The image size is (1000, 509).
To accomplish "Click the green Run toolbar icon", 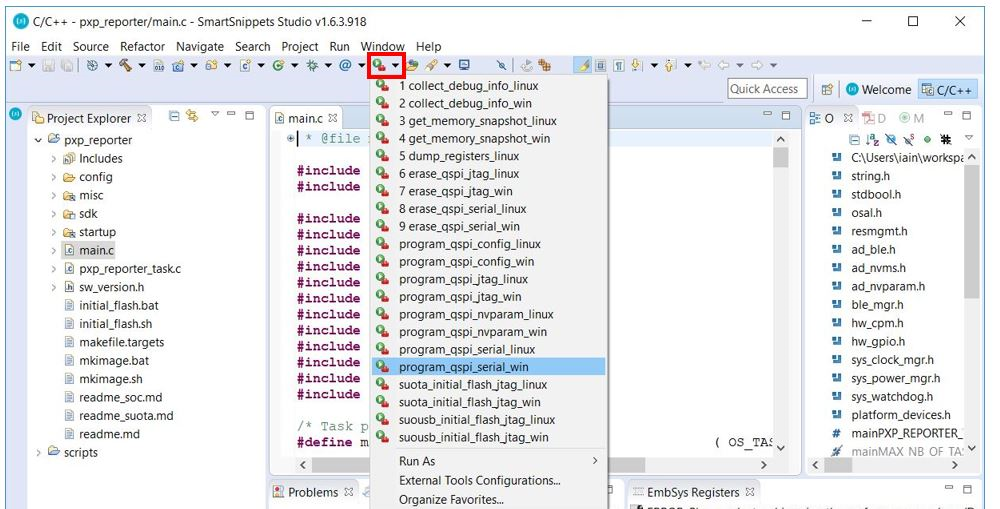I will click(278, 65).
